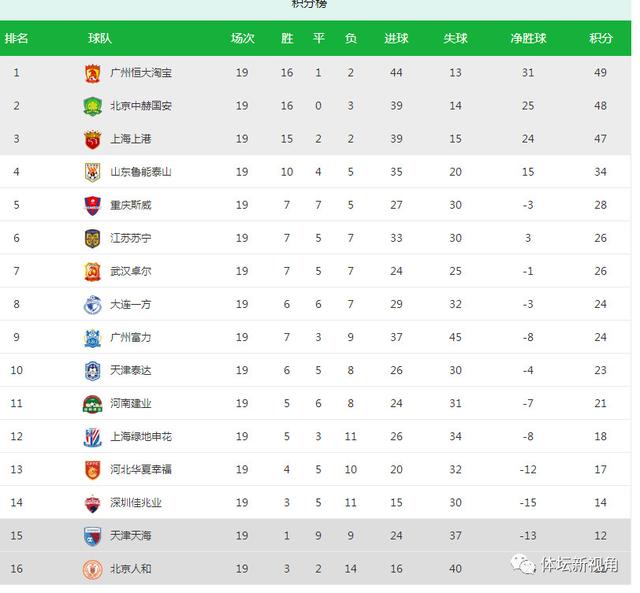The height and width of the screenshot is (593, 640).
Task: Click the Henan Jianye team logo
Action: [x=92, y=404]
